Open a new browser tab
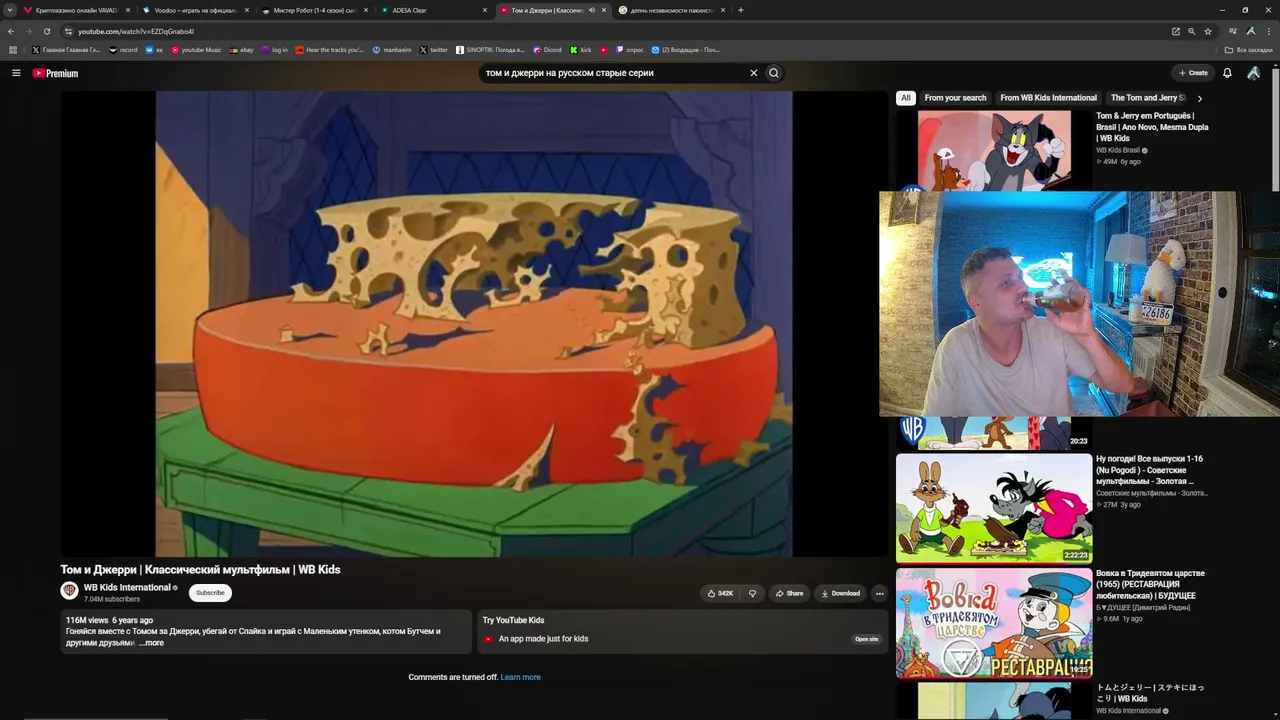The width and height of the screenshot is (1280, 720). point(740,10)
